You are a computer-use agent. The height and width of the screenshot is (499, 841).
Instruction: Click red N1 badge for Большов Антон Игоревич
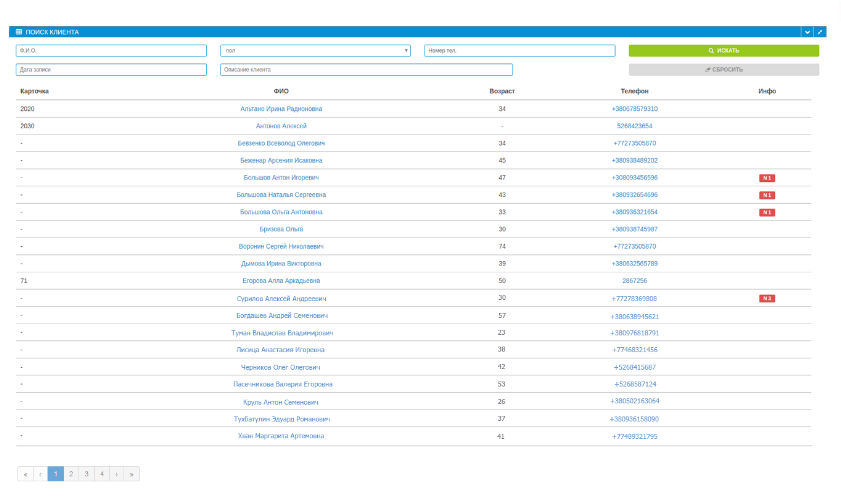pos(767,178)
